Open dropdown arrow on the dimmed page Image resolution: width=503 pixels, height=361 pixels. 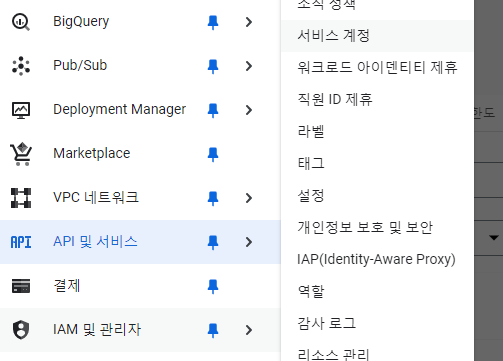[494, 238]
